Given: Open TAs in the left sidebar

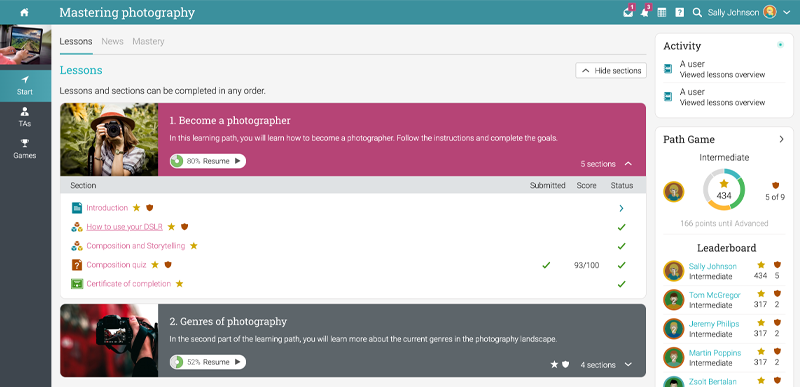Looking at the screenshot, I should pyautogui.click(x=25, y=117).
